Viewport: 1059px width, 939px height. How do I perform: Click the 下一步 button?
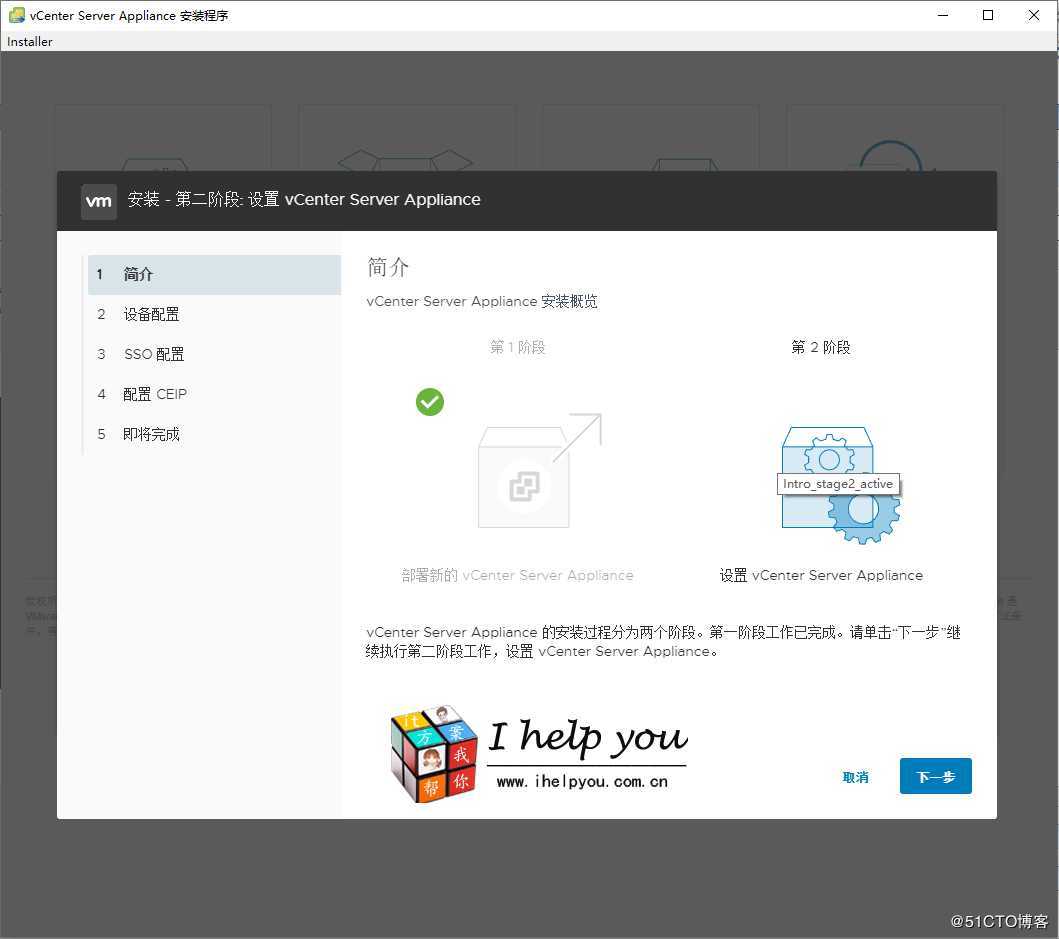pos(935,776)
